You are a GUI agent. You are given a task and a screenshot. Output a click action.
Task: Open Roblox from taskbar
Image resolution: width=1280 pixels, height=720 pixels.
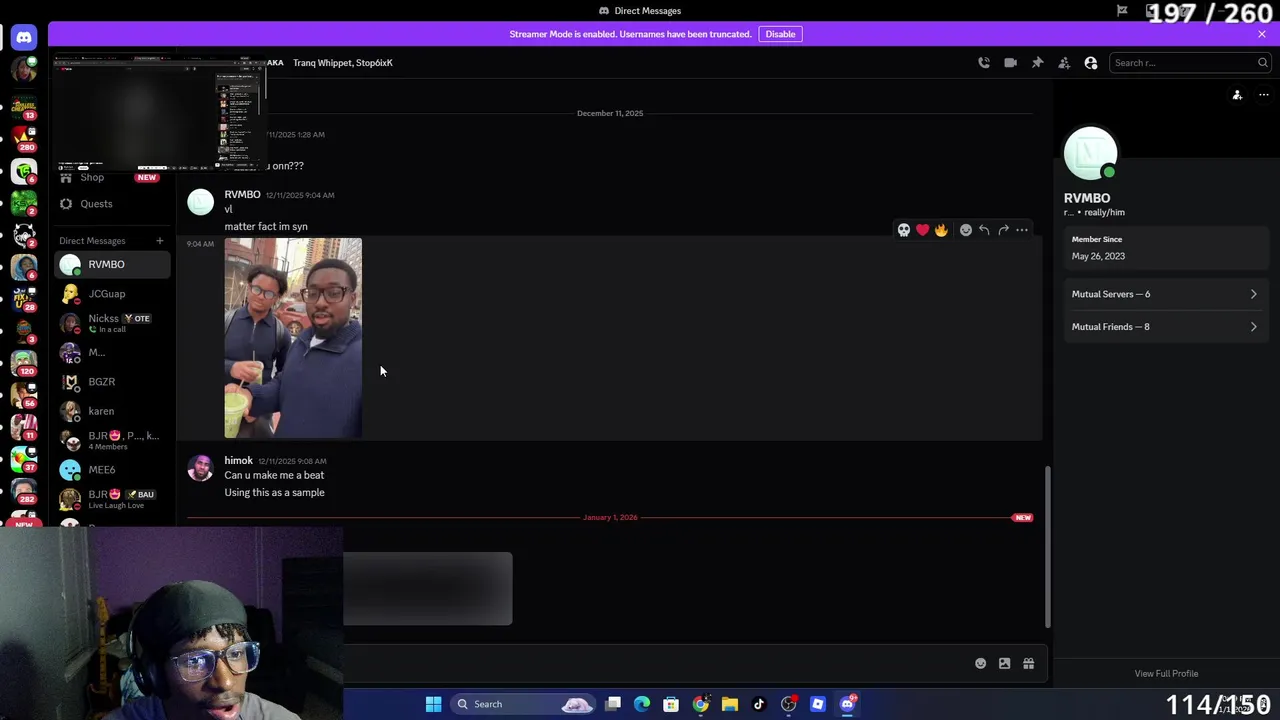tap(818, 704)
